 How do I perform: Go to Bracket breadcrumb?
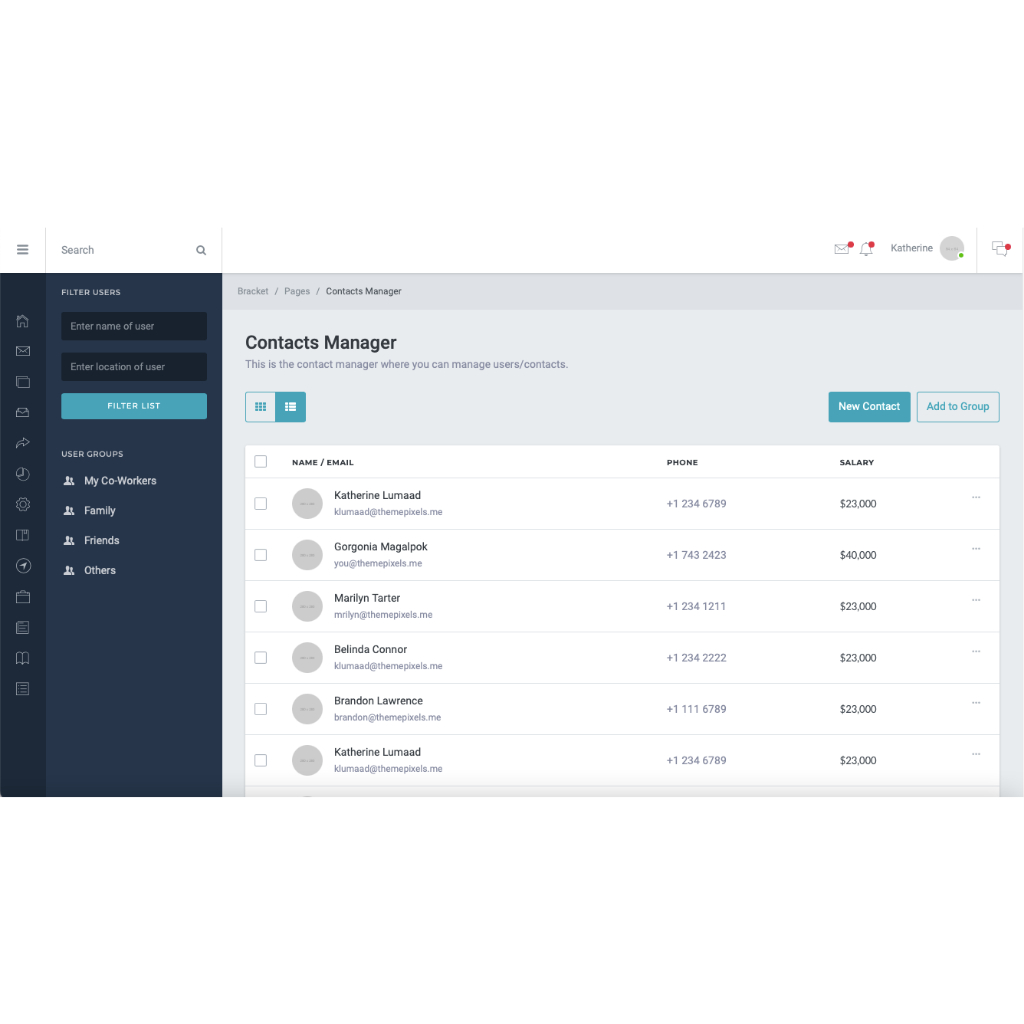(253, 291)
